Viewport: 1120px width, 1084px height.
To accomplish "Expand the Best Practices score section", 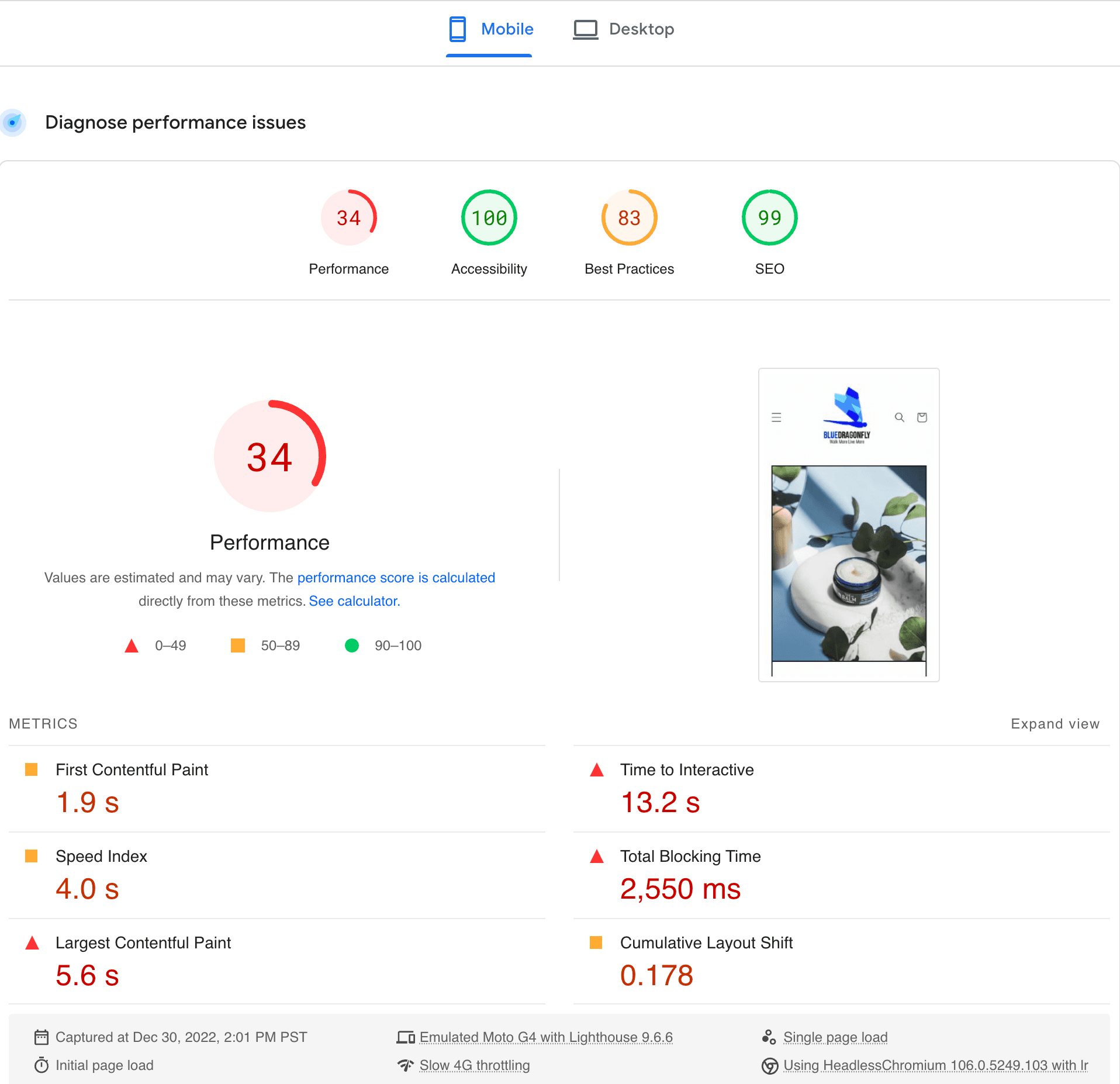I will [629, 217].
